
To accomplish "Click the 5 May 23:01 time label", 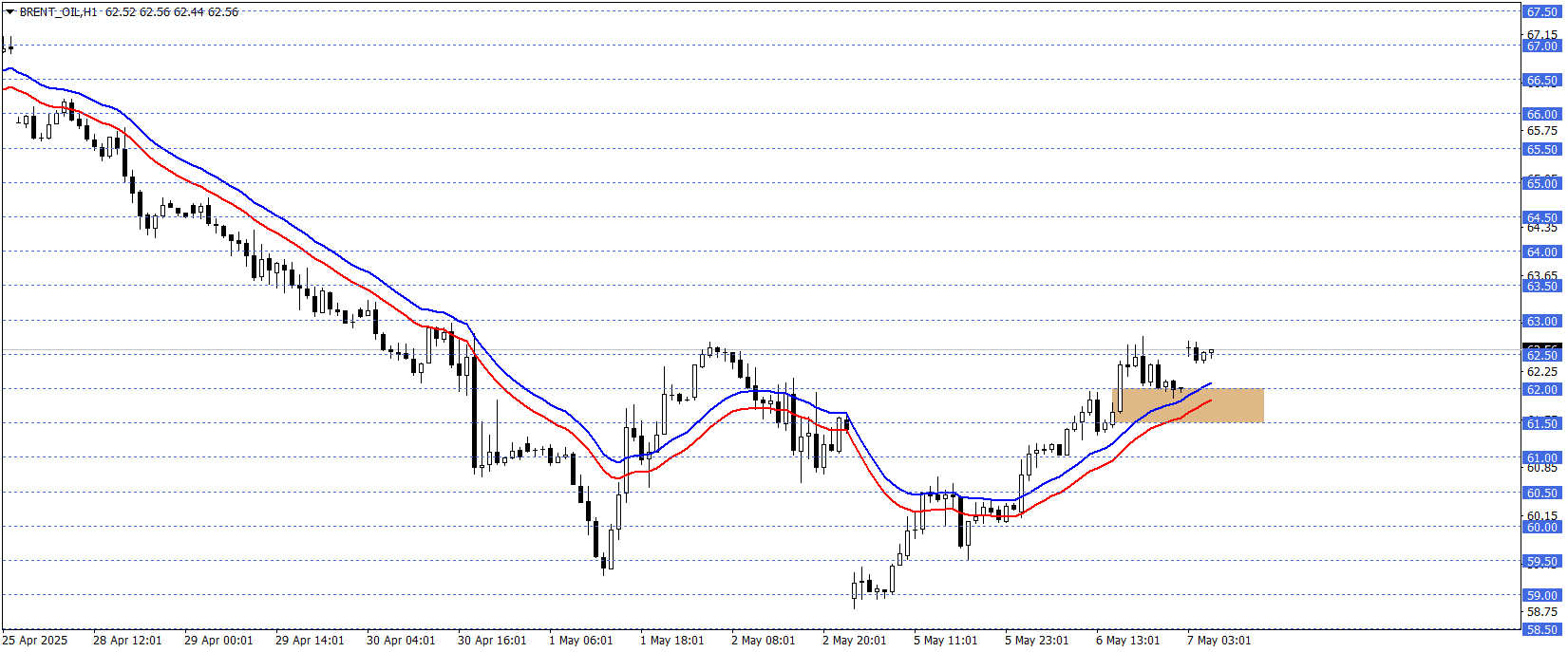I will pos(1037,641).
